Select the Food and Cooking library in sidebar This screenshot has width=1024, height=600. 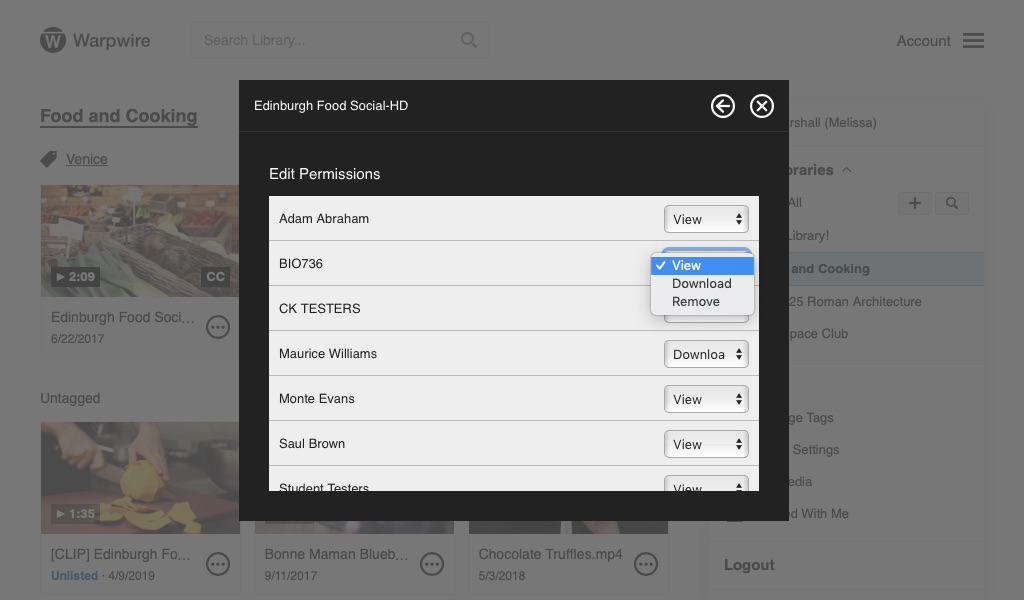coord(886,269)
